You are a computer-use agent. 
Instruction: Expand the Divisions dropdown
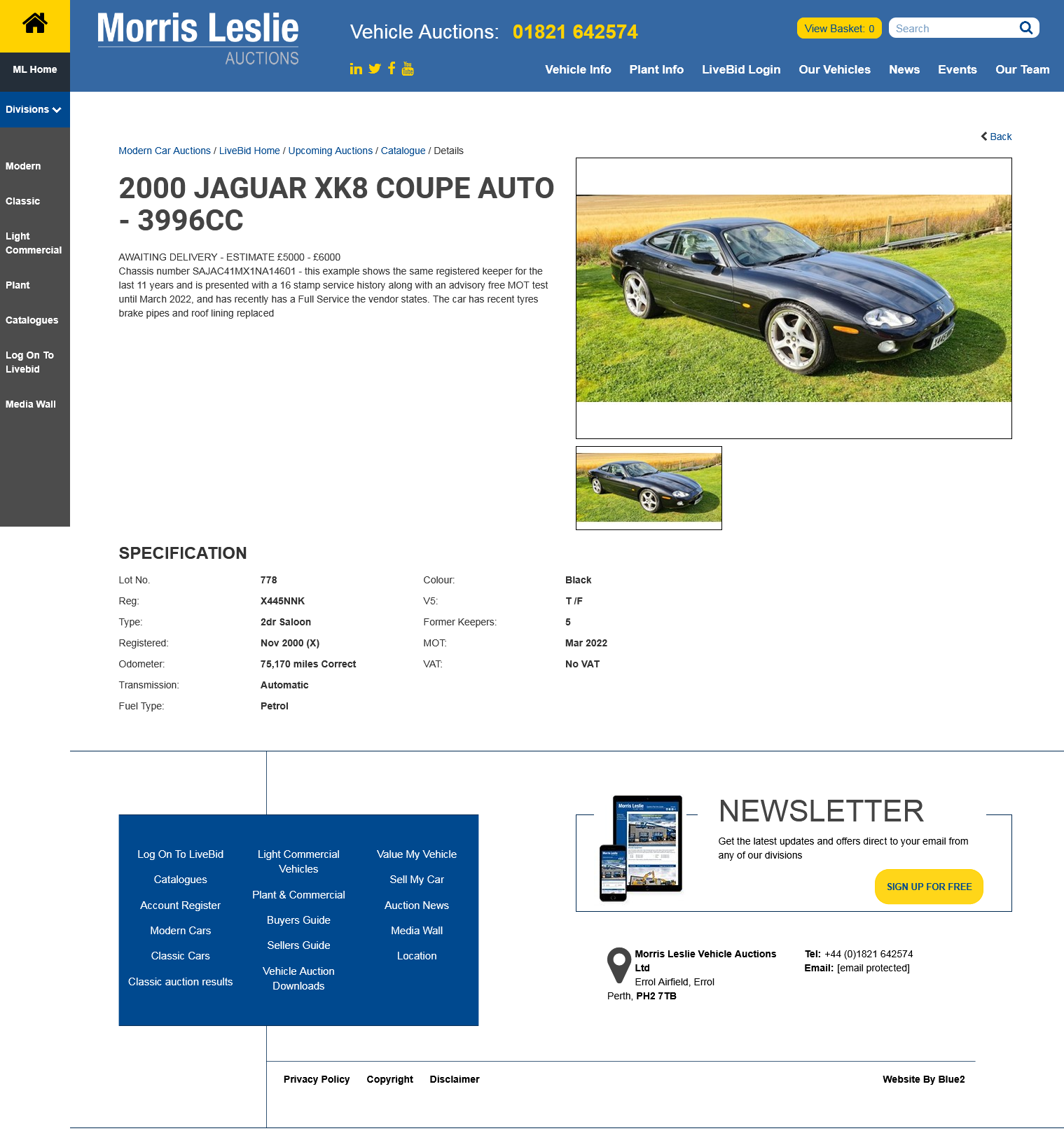pyautogui.click(x=34, y=109)
